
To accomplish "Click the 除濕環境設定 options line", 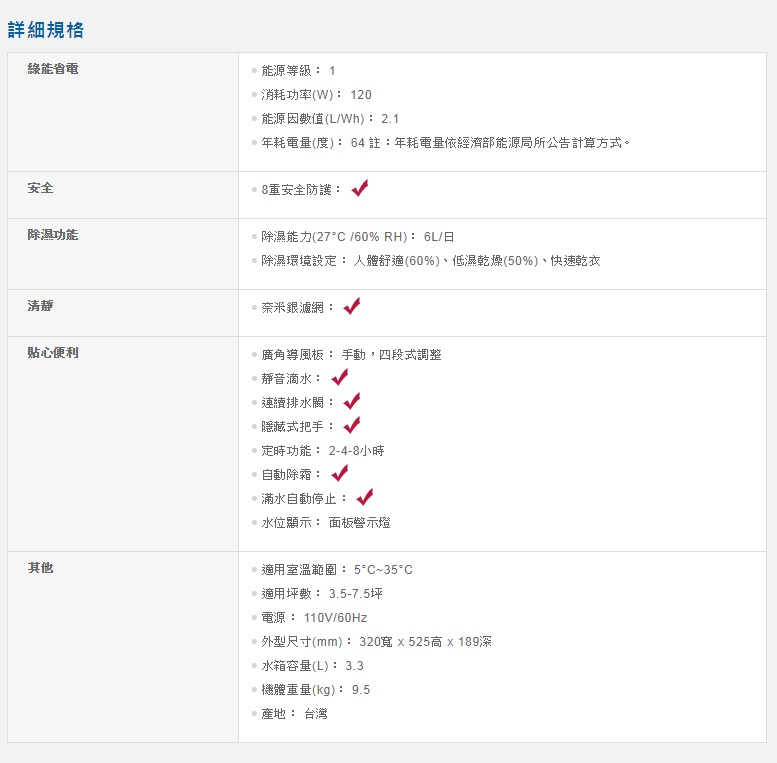I will point(431,261).
